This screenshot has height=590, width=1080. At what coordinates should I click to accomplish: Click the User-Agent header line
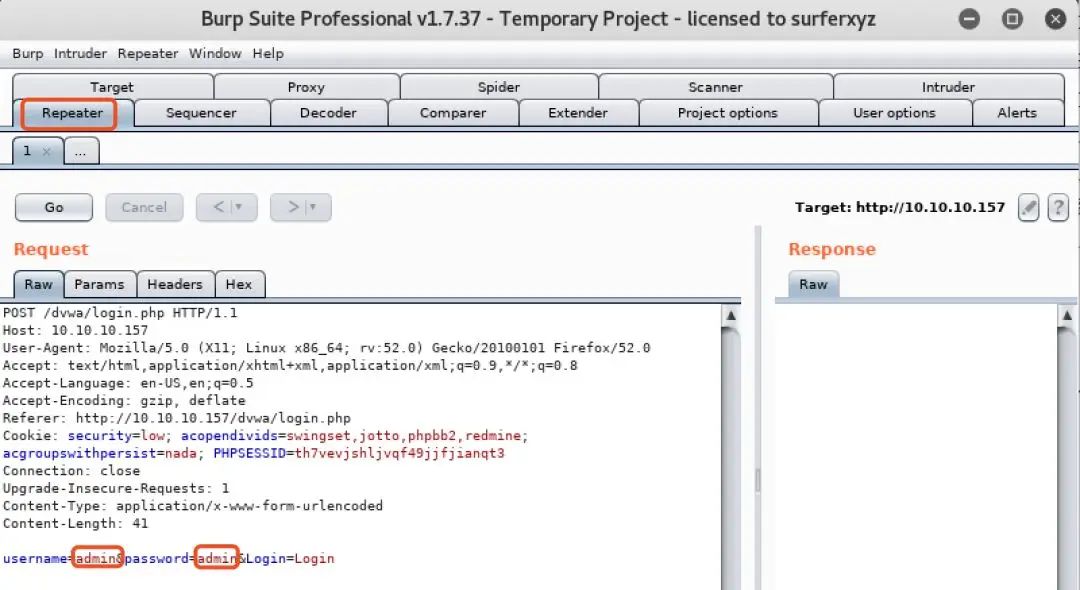pos(326,348)
